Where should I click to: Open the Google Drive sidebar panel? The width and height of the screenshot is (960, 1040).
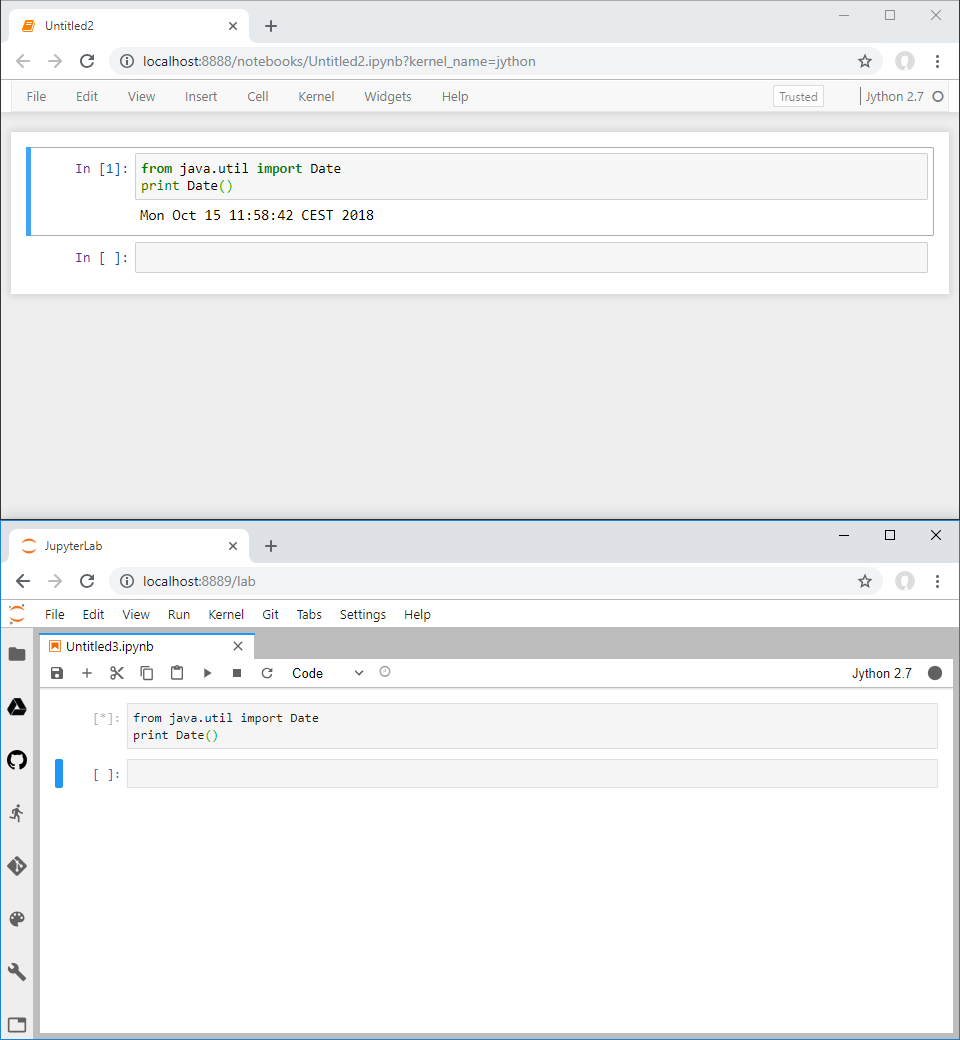[x=17, y=707]
